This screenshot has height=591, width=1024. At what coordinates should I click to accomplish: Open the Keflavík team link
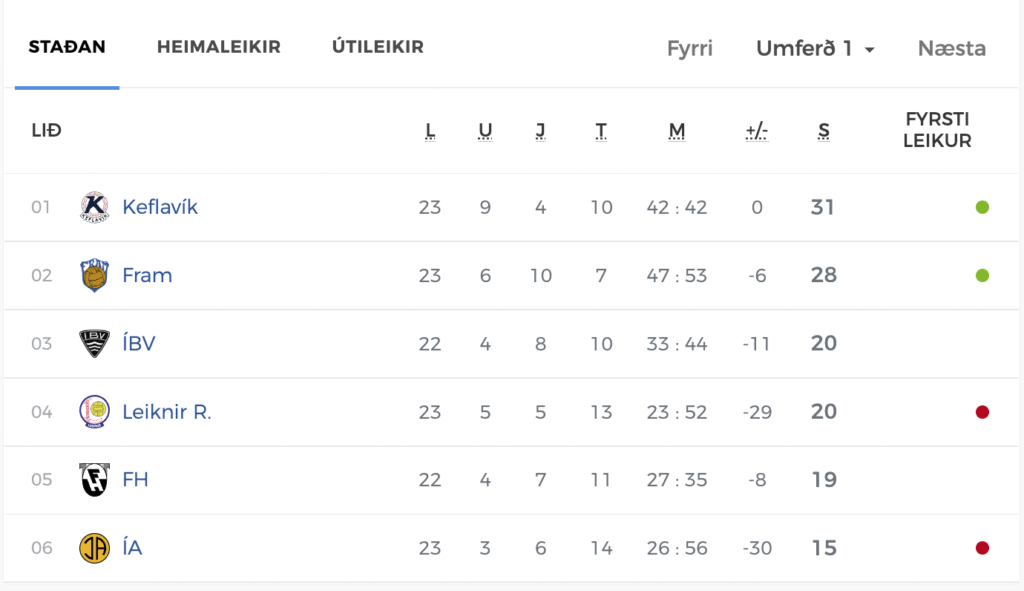160,207
